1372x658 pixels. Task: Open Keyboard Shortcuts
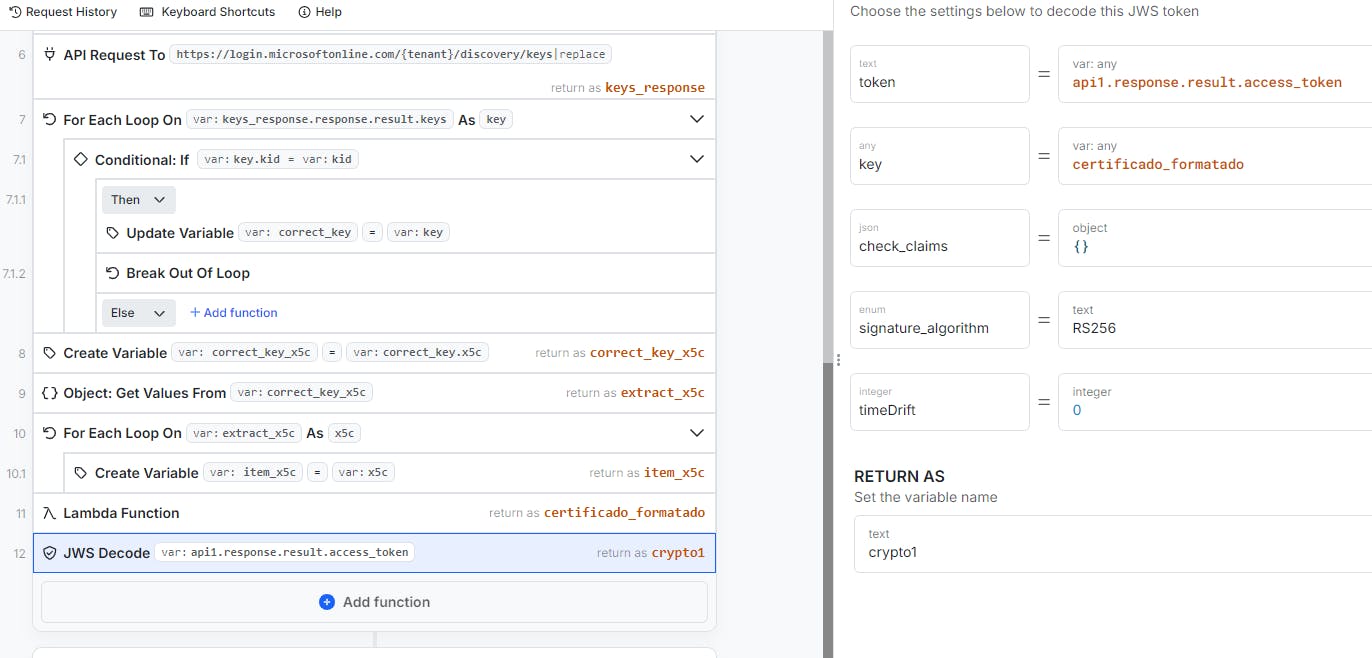point(207,12)
